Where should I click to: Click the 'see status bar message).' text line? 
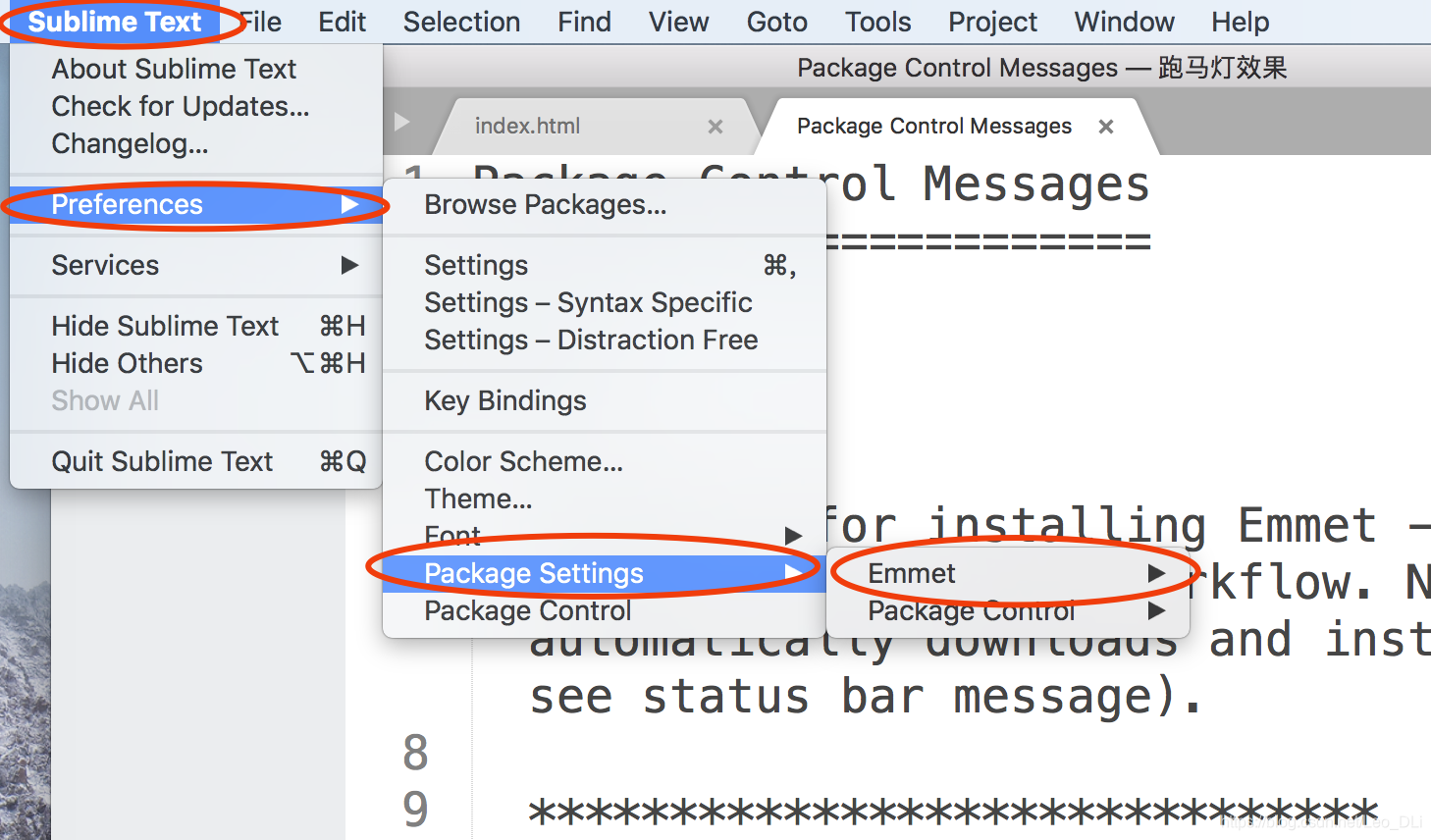[865, 697]
